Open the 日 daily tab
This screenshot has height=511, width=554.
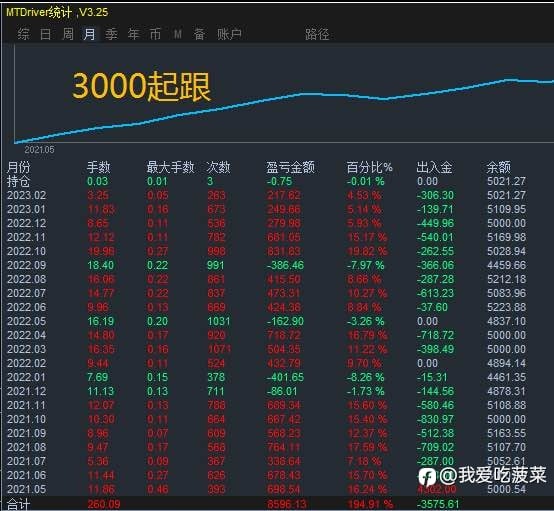[x=46, y=34]
